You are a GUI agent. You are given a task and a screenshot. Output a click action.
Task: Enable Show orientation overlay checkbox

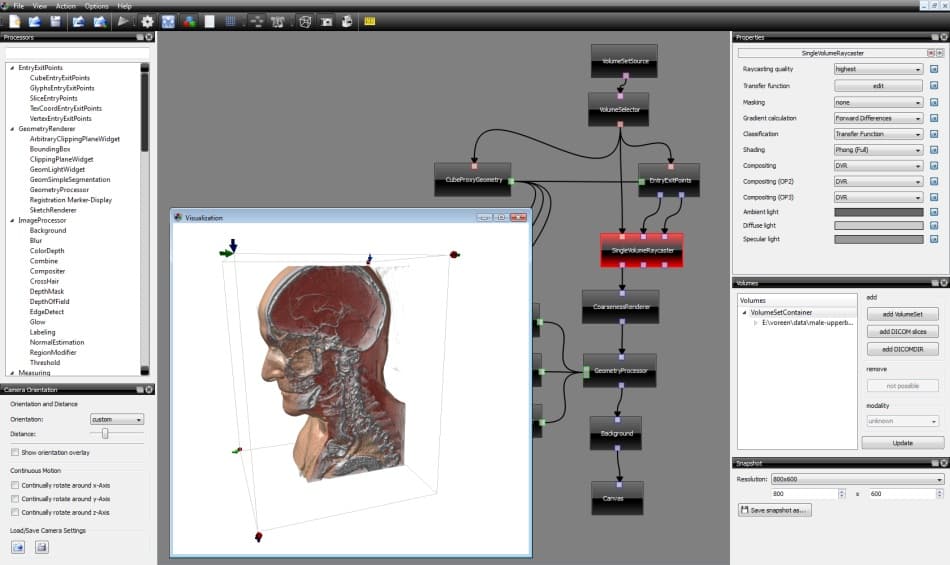[14, 453]
